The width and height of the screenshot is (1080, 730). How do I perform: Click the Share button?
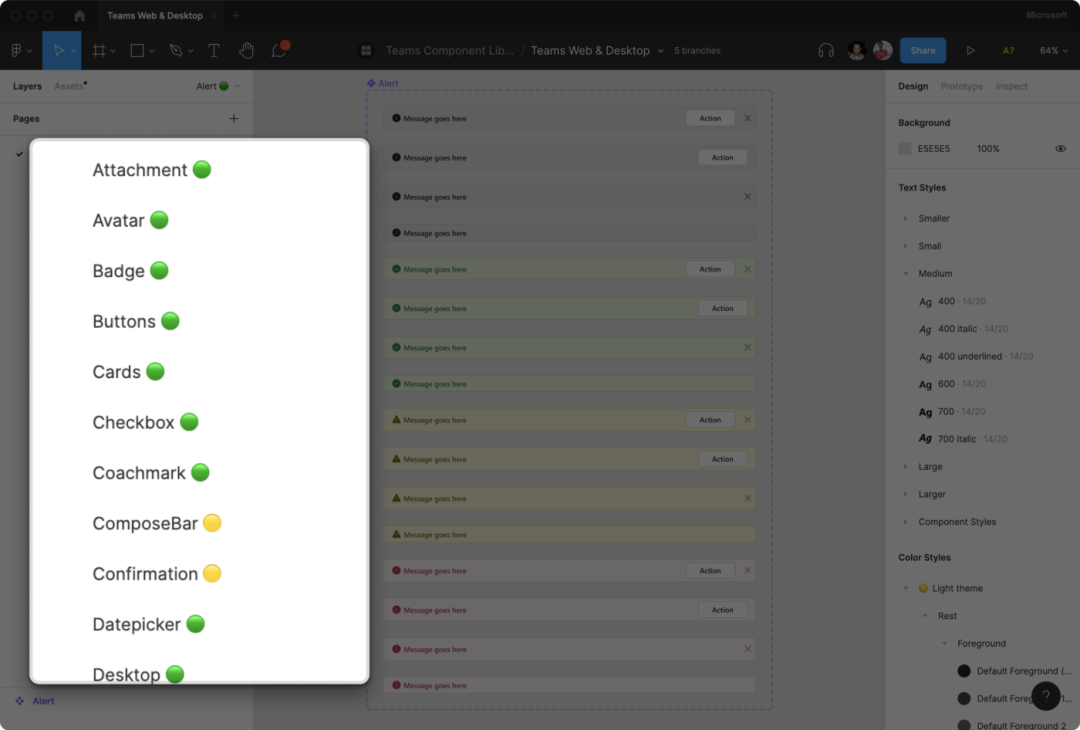pos(922,50)
